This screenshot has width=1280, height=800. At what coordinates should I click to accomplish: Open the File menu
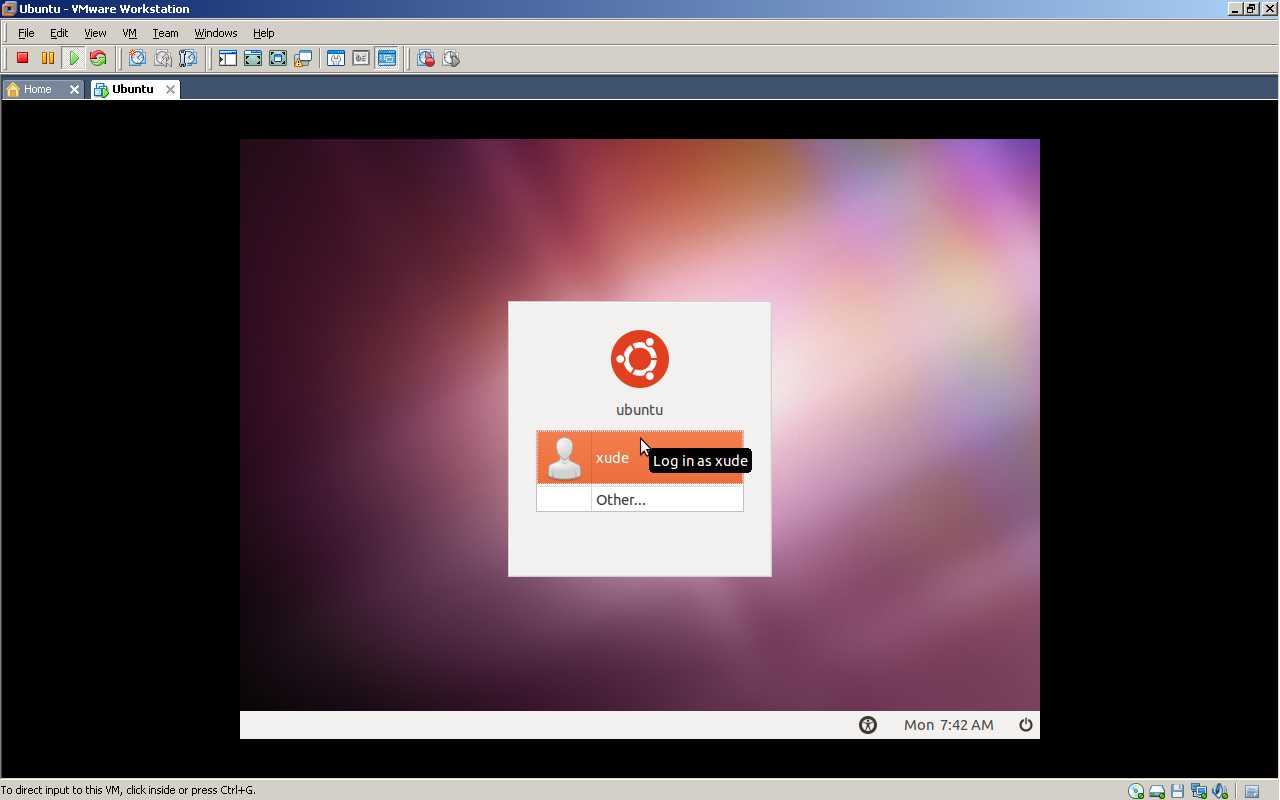(x=26, y=33)
